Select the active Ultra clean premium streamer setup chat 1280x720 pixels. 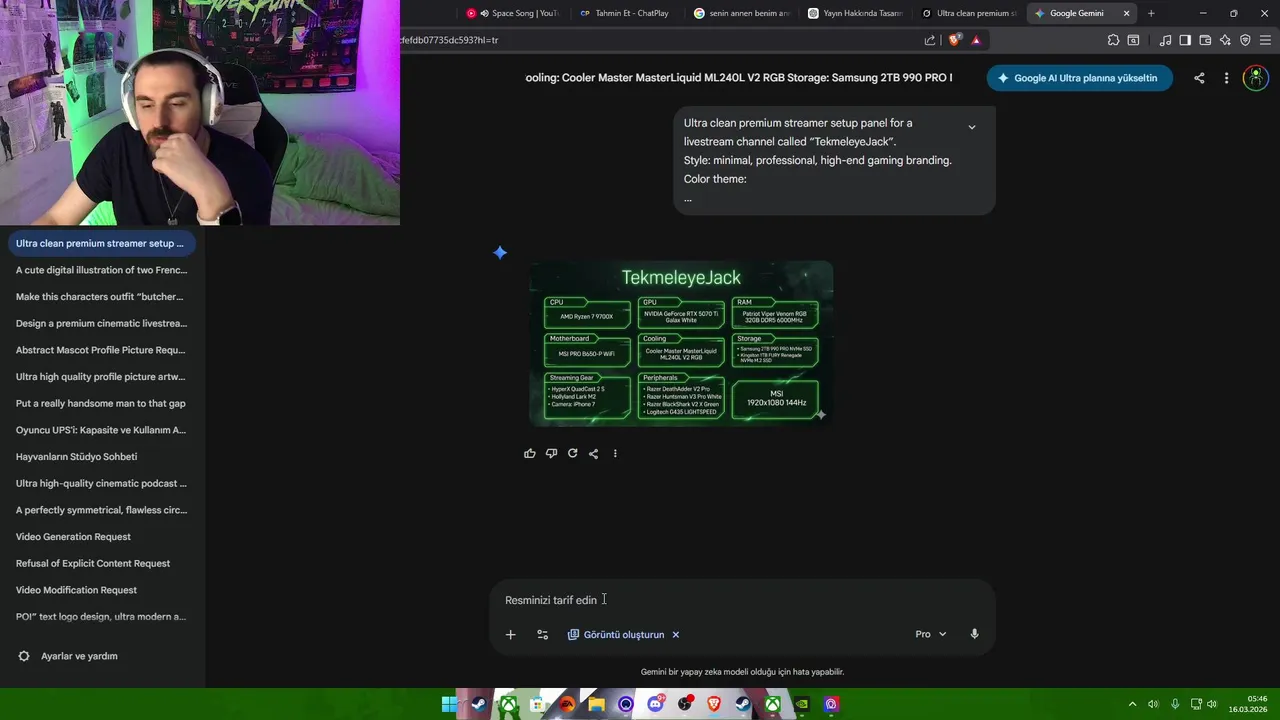[102, 243]
